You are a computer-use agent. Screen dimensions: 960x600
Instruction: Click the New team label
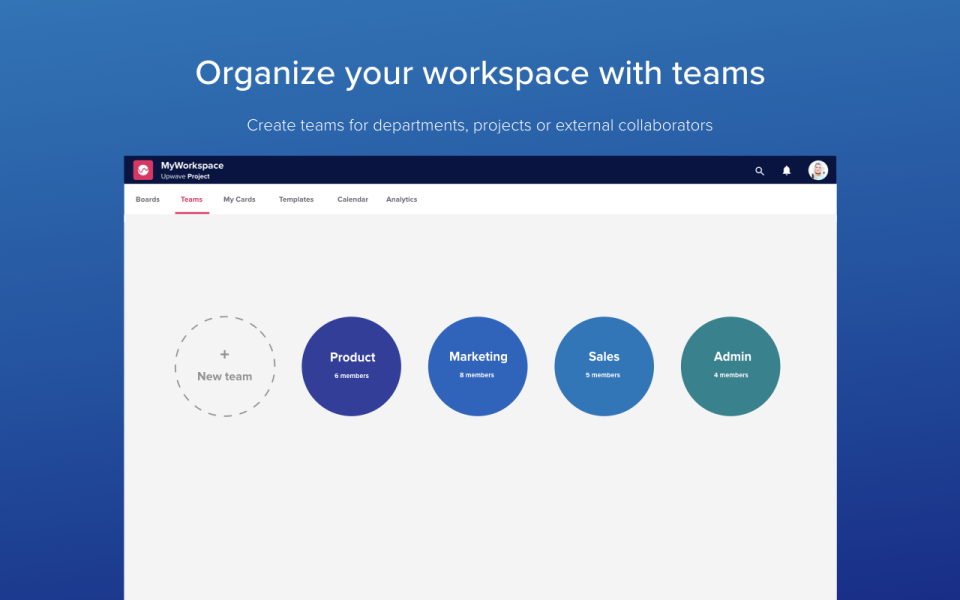pos(225,377)
